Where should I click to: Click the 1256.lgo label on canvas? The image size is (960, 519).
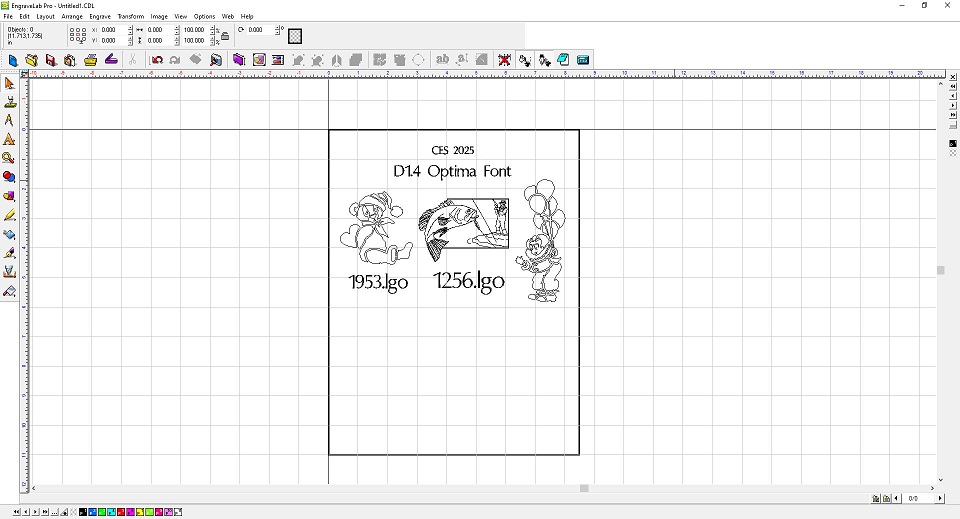(469, 281)
